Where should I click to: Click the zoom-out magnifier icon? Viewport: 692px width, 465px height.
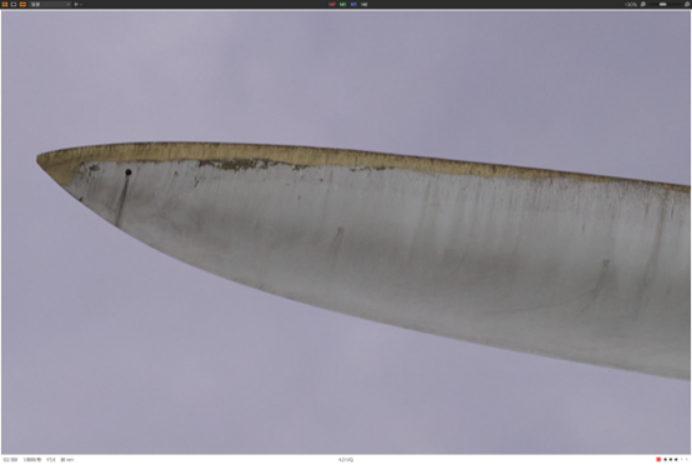[x=643, y=4]
